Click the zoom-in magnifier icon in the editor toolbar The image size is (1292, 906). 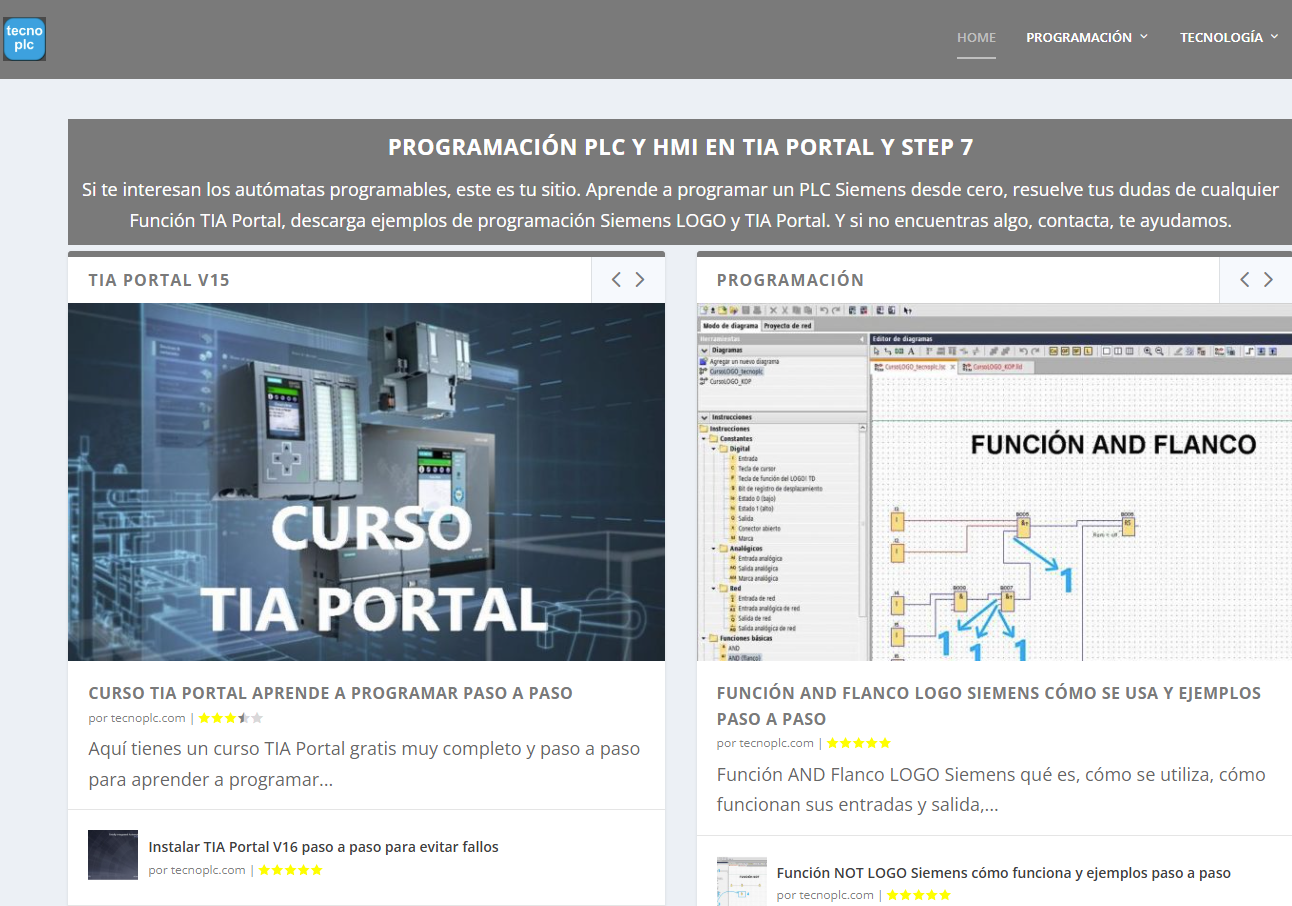click(1147, 352)
